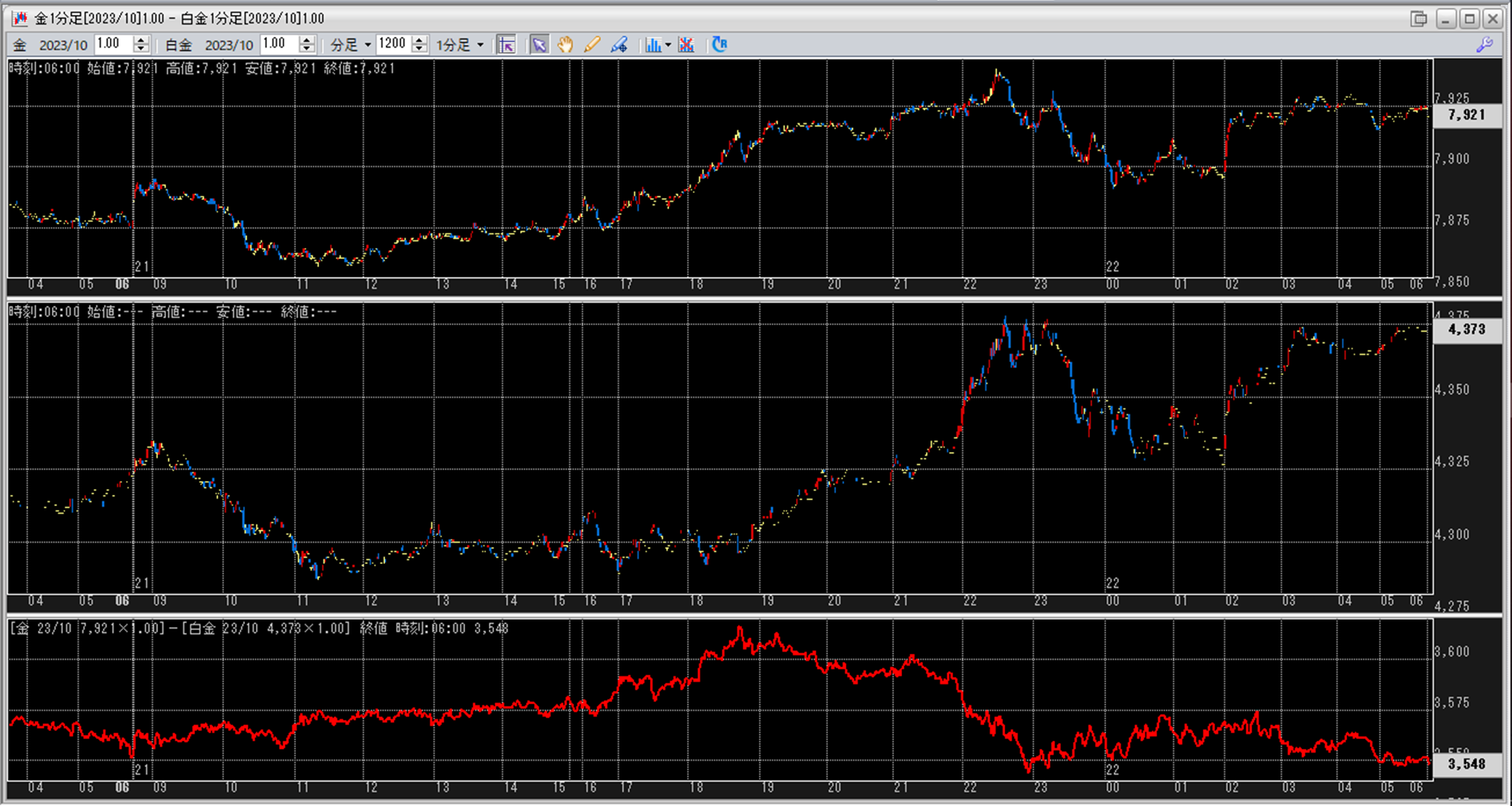Select the pencil drawing tool
The width and height of the screenshot is (1512, 806).
pyautogui.click(x=592, y=45)
